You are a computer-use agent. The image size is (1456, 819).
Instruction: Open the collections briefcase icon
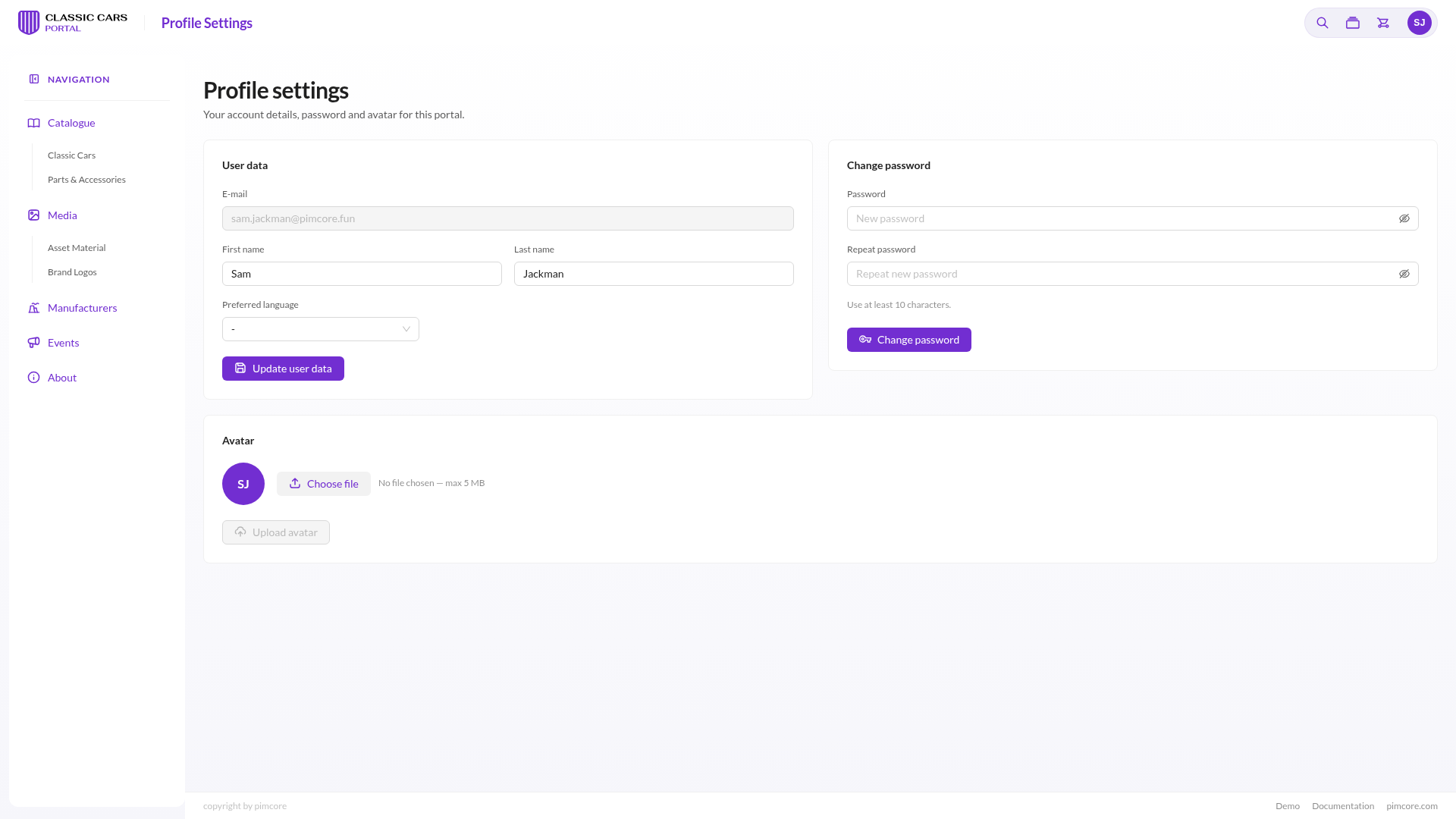pyautogui.click(x=1352, y=23)
